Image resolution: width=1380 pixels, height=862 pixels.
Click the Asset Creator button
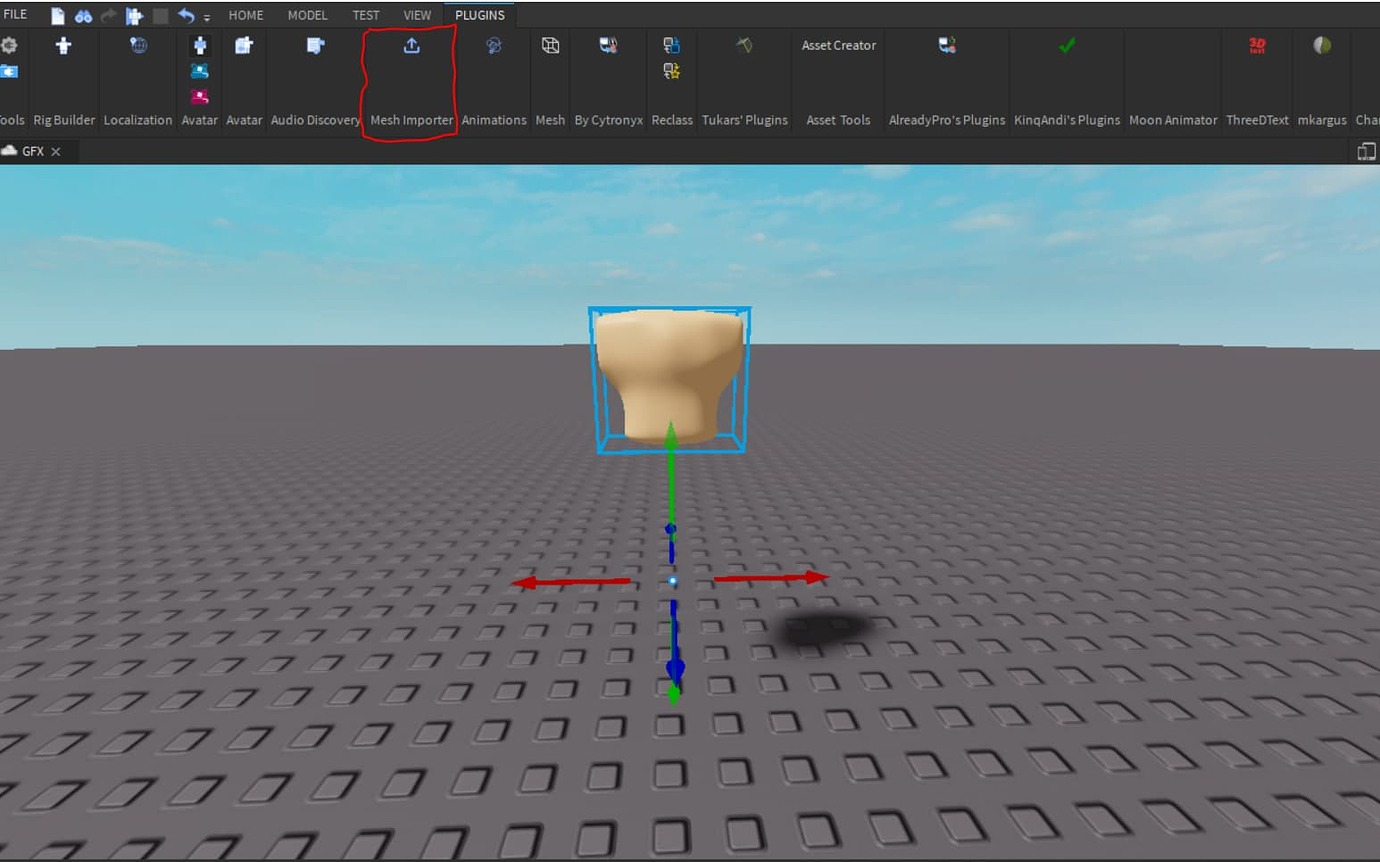839,45
